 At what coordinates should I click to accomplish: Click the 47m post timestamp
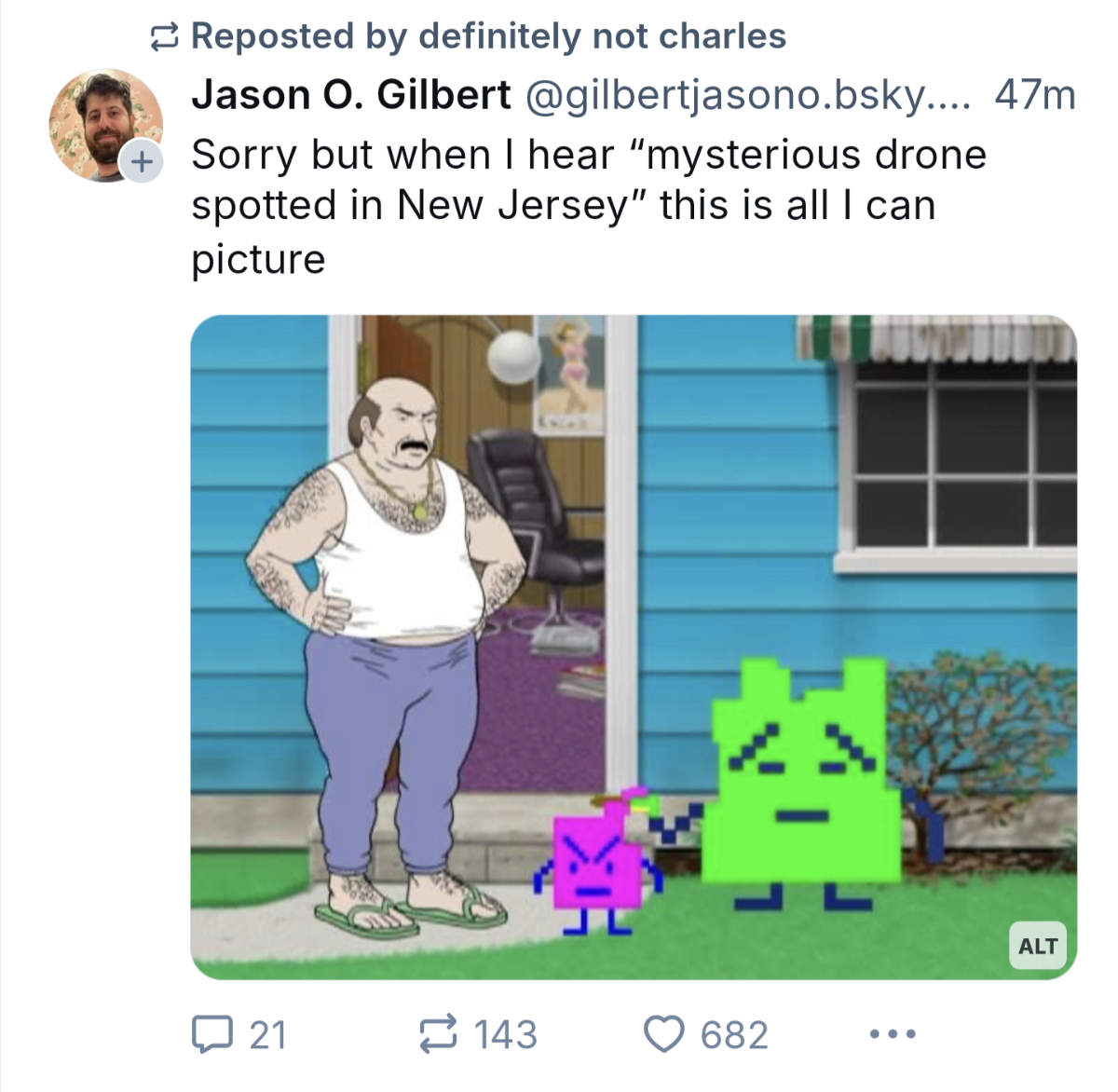pos(1034,95)
